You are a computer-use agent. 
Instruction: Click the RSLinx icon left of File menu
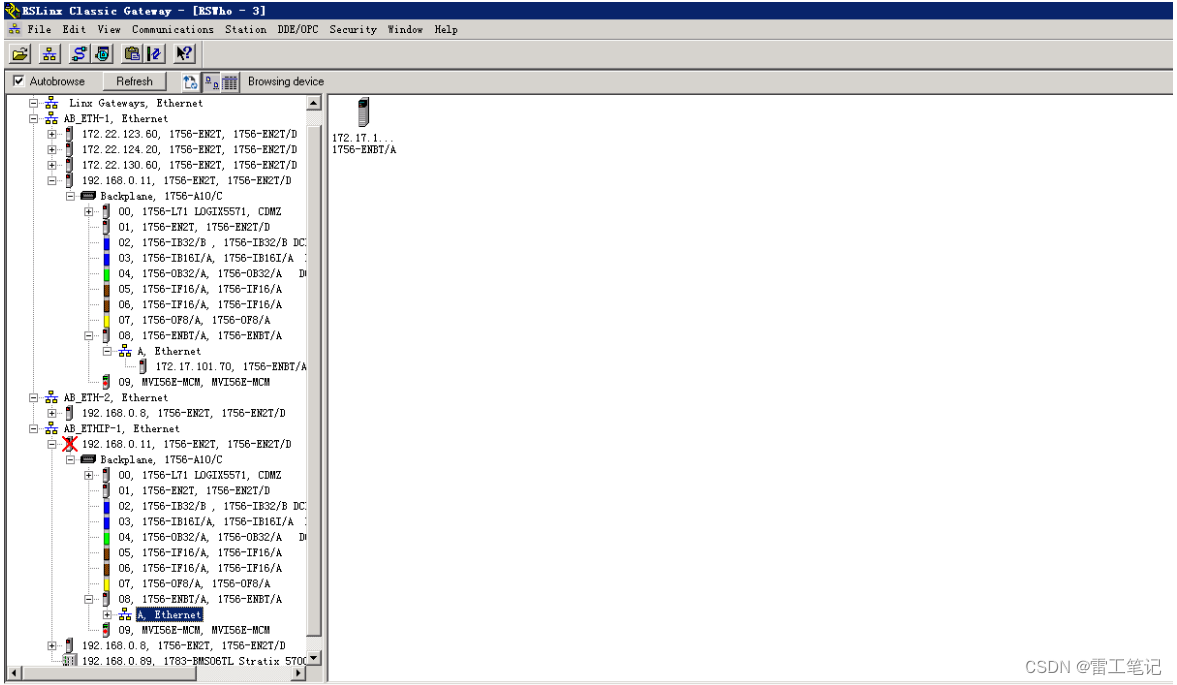click(14, 29)
